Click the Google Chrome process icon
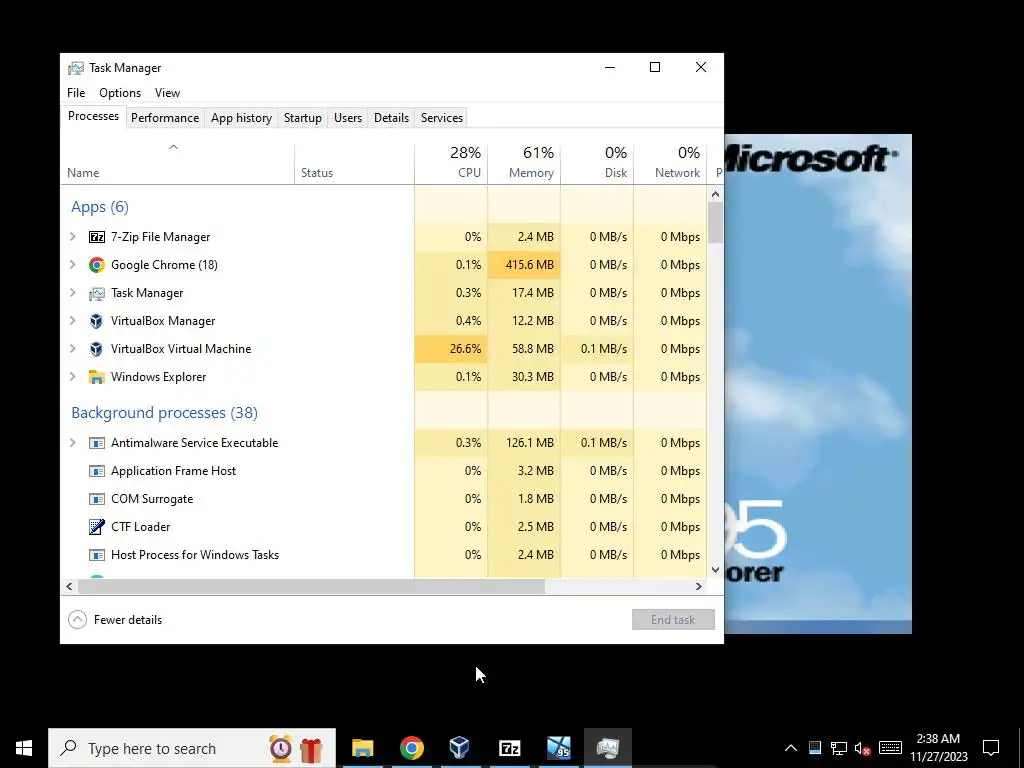1024x768 pixels. (97, 265)
